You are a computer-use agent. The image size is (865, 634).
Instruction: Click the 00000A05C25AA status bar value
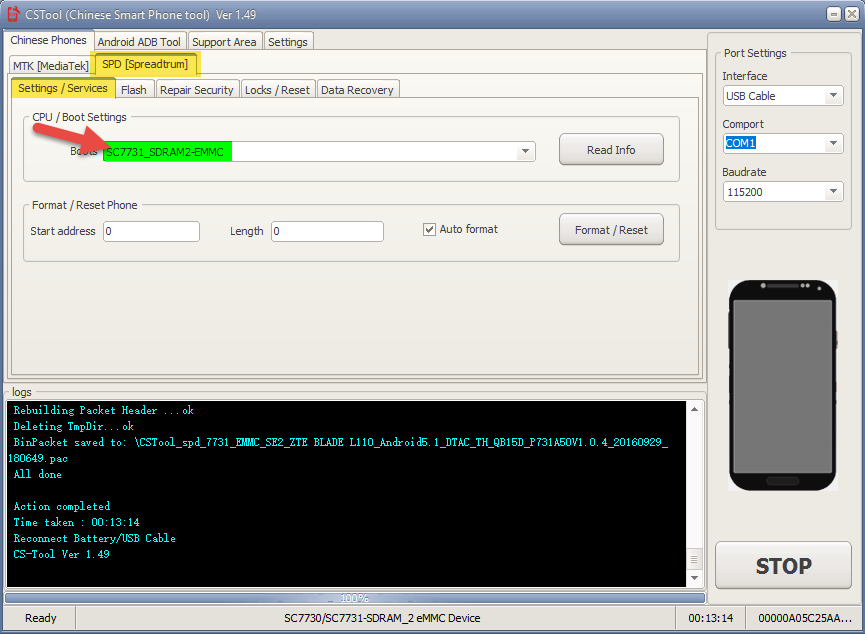pyautogui.click(x=805, y=618)
